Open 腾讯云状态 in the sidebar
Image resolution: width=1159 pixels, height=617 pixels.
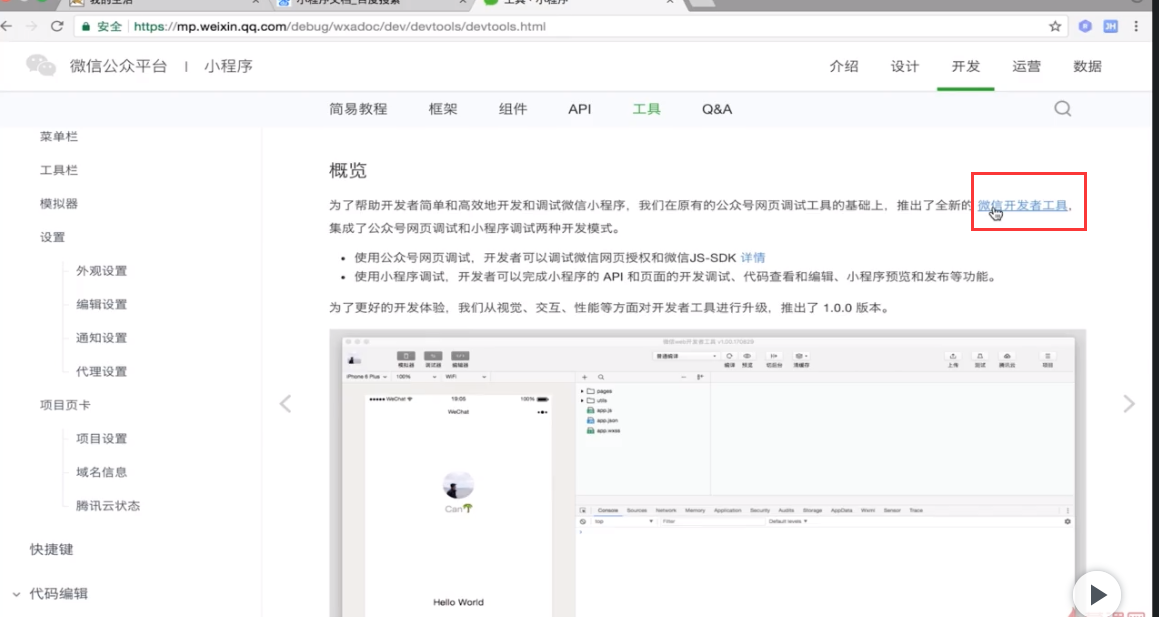[108, 506]
